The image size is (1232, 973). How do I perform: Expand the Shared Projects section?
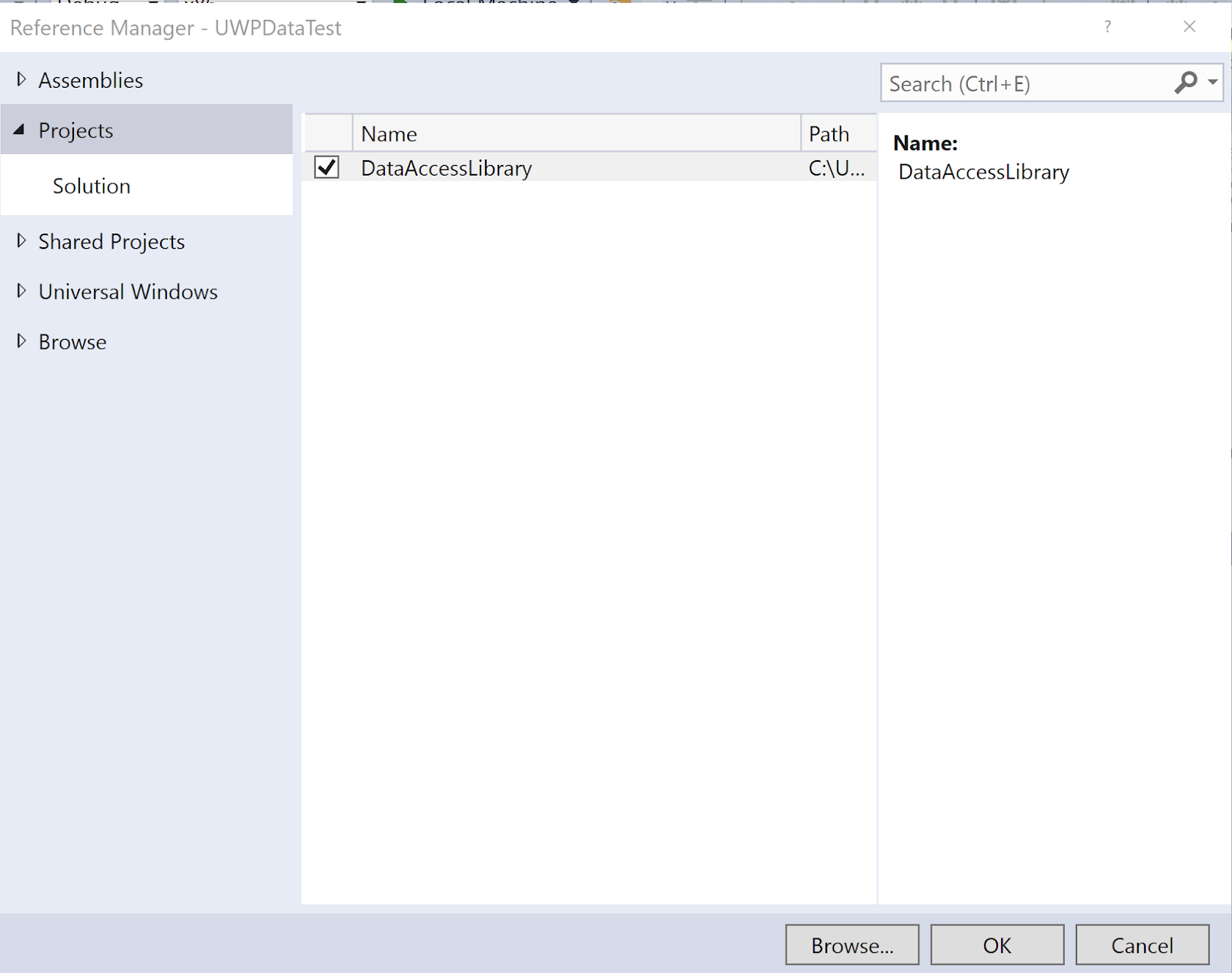21,241
